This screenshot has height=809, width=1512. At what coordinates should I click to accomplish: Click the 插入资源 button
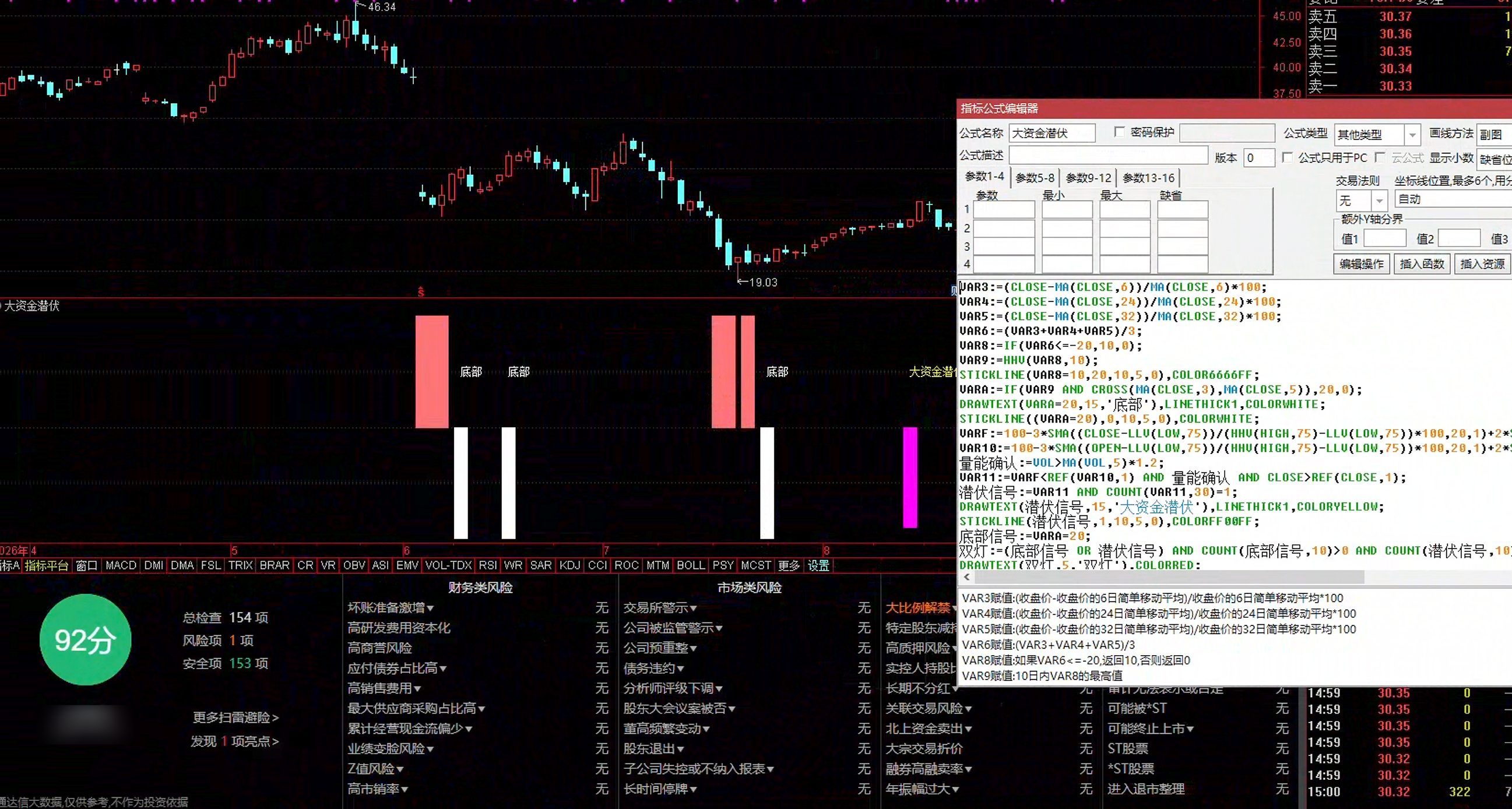(1482, 264)
